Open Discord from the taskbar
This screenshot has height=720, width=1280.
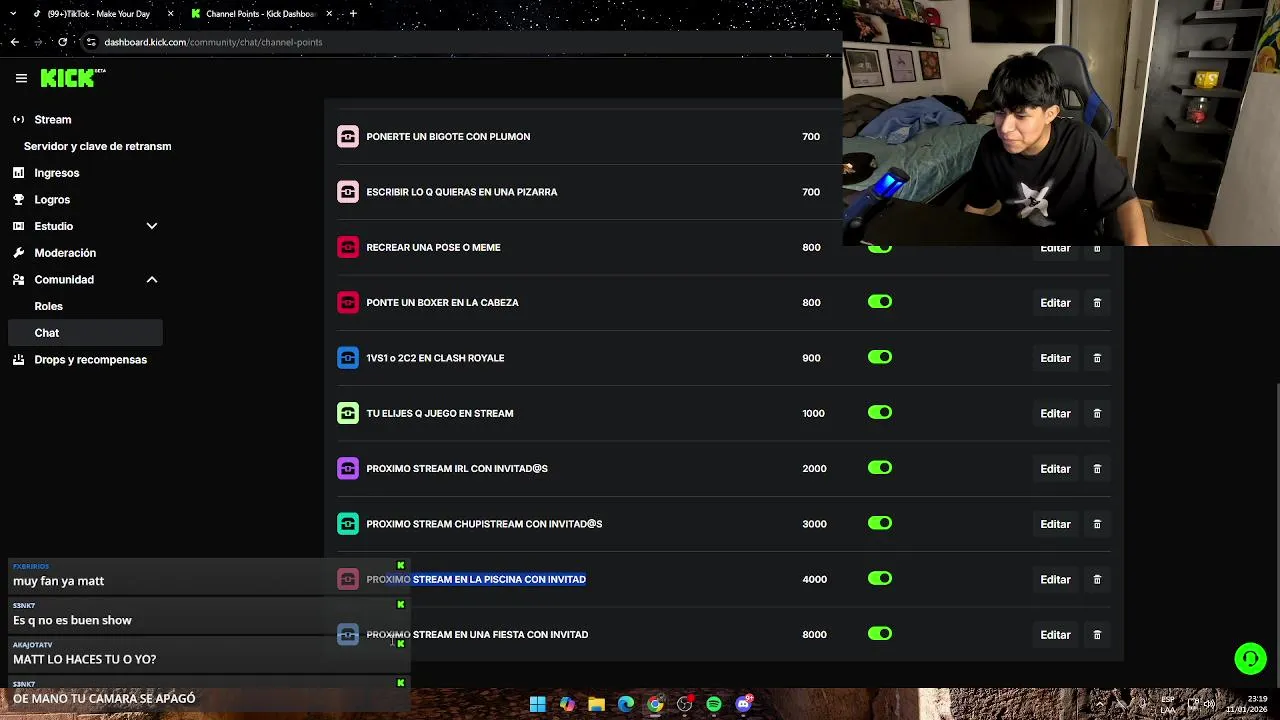click(743, 704)
